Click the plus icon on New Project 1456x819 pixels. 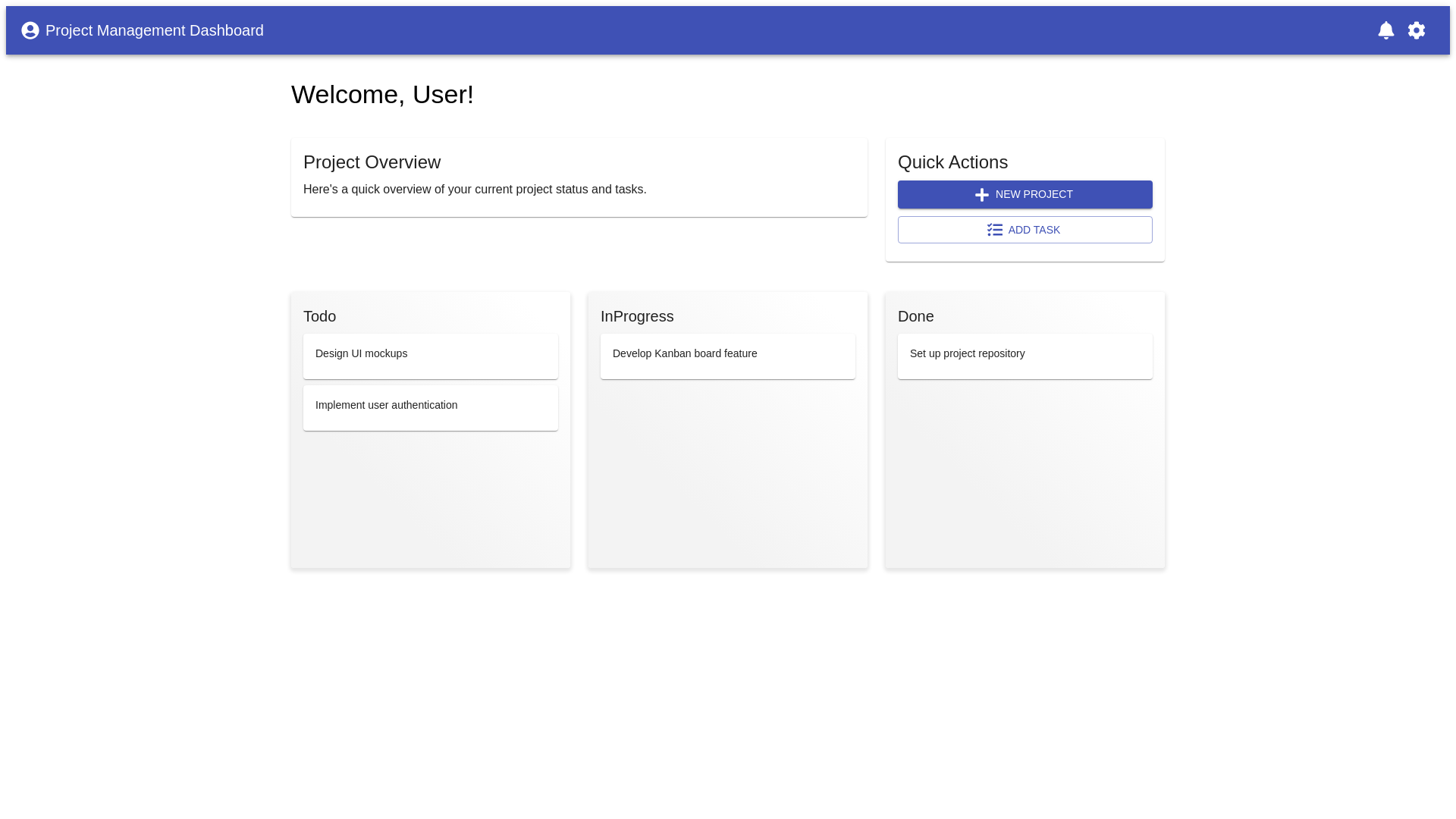click(981, 195)
